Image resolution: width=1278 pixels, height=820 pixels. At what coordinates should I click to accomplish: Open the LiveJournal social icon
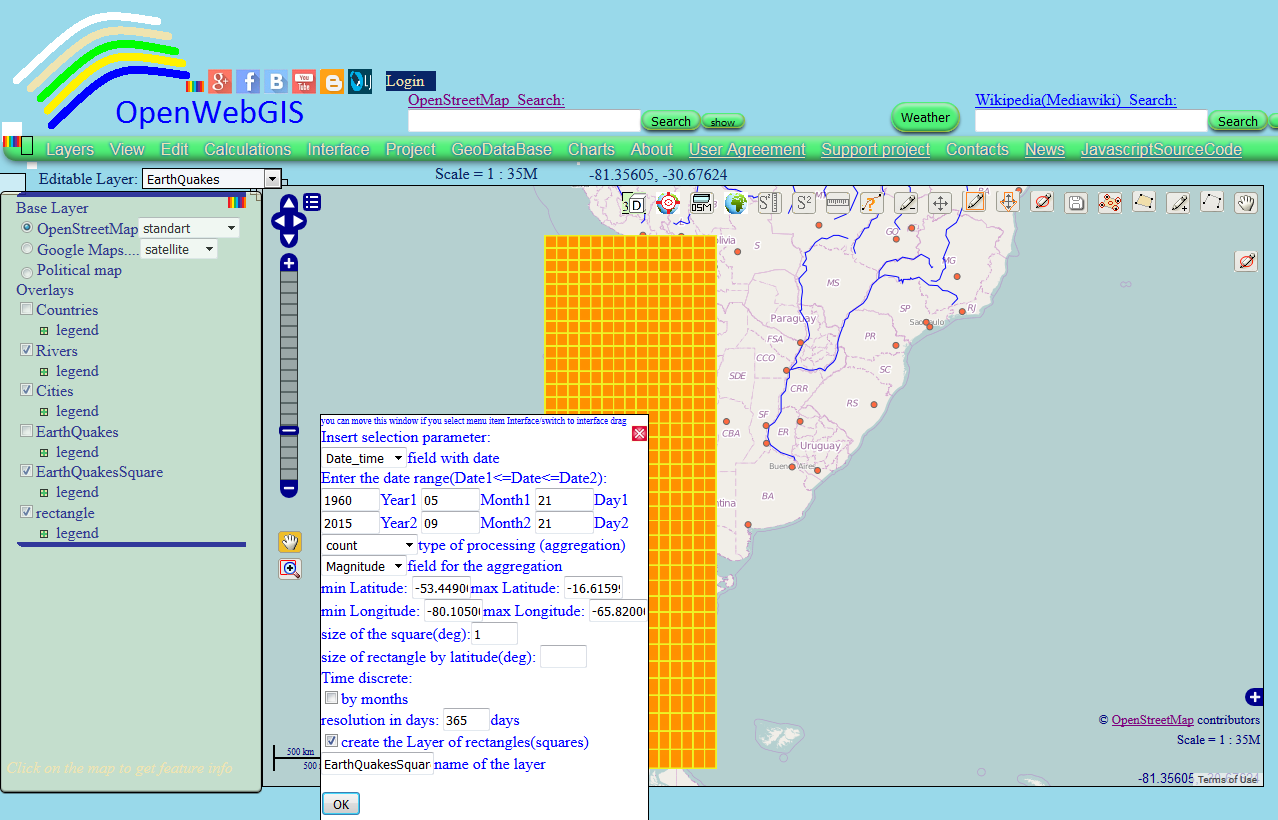(x=360, y=82)
